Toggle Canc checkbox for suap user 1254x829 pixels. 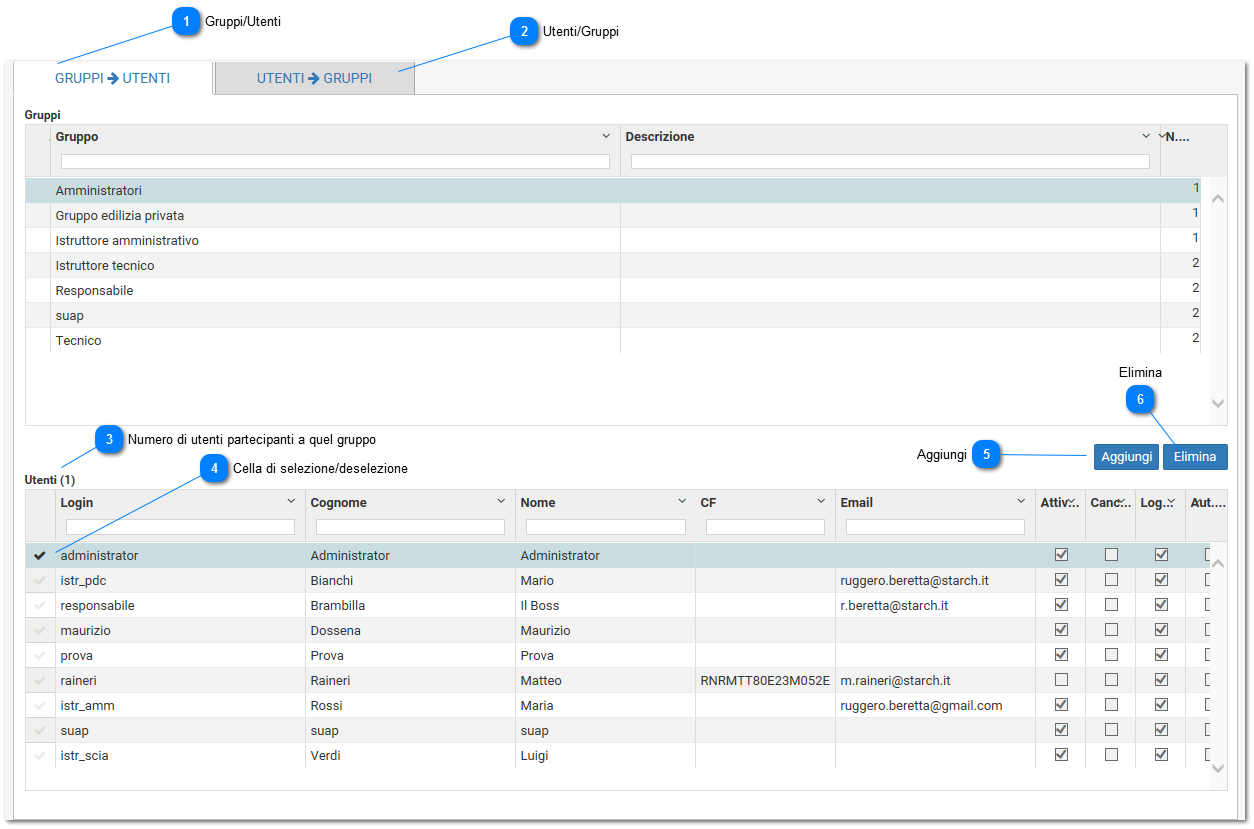click(1111, 729)
